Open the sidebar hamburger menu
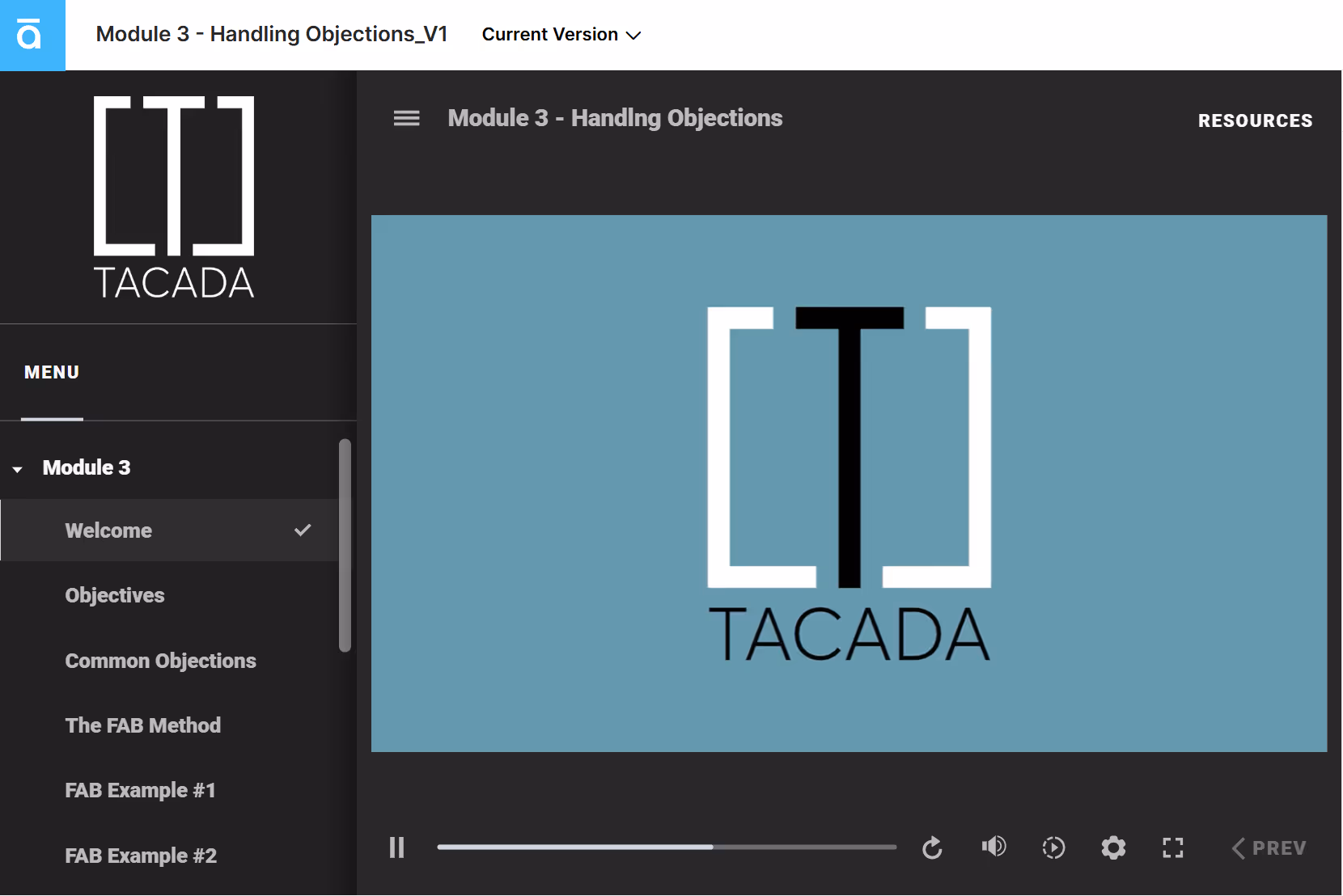The width and height of the screenshot is (1343, 896). (406, 117)
